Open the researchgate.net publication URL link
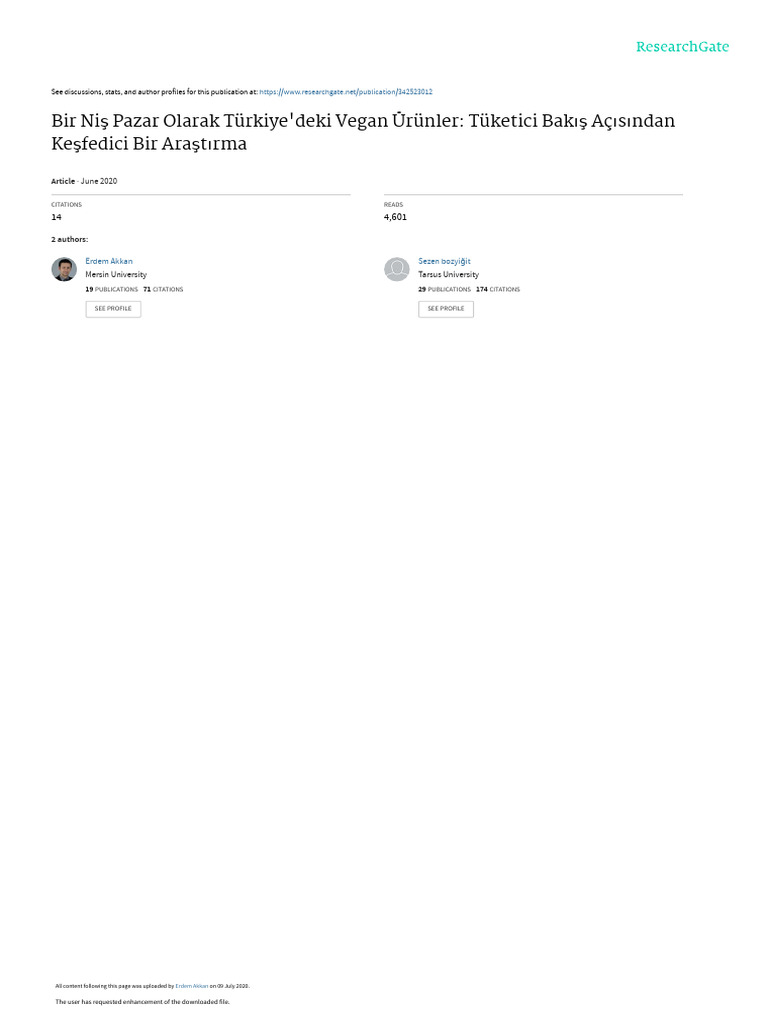 click(345, 92)
